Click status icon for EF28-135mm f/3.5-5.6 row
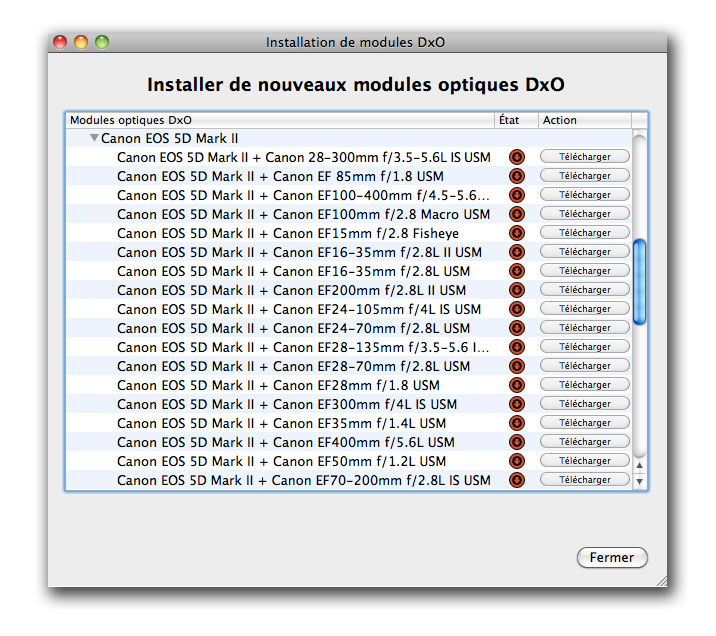Viewport: 716px width, 636px height. click(516, 347)
